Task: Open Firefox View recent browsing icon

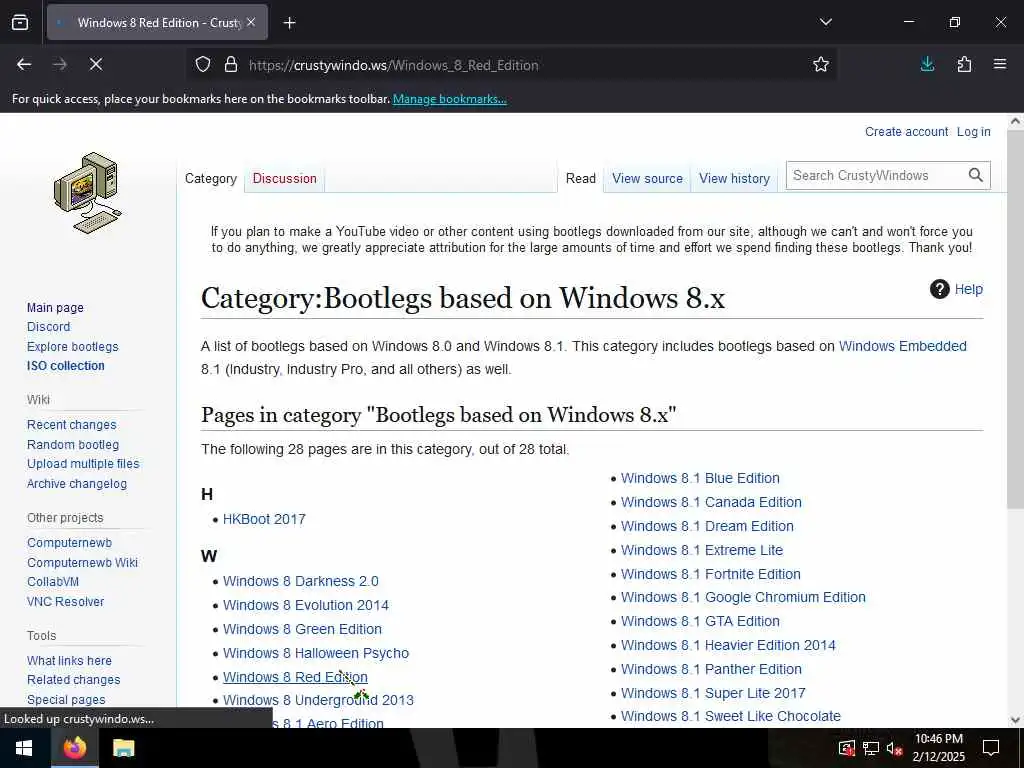Action: [20, 22]
